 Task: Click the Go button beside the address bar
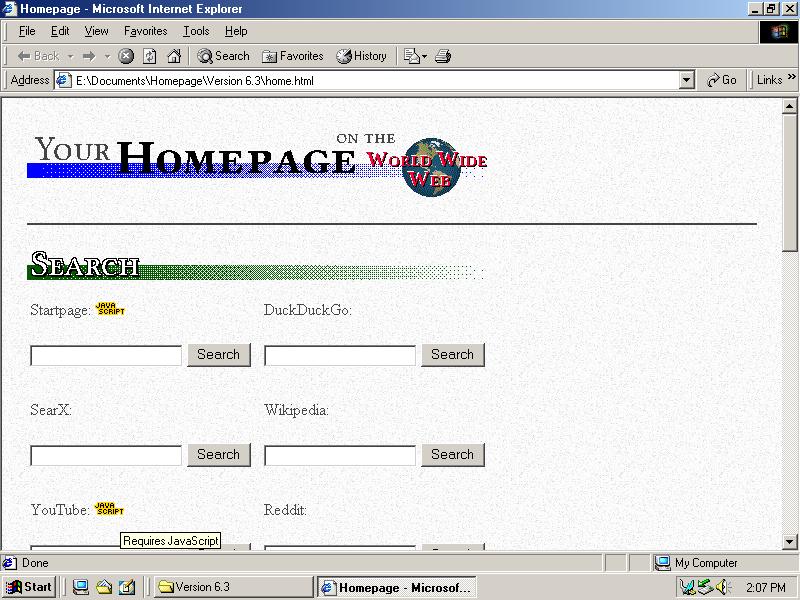pyautogui.click(x=721, y=80)
